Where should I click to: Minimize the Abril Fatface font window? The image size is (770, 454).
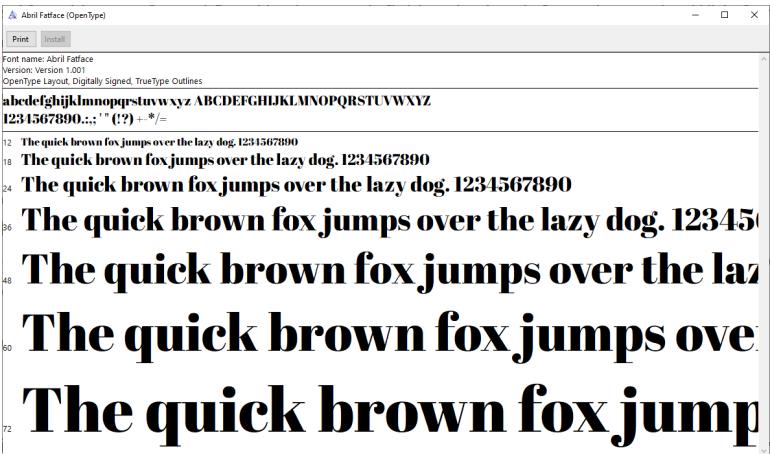pos(695,15)
